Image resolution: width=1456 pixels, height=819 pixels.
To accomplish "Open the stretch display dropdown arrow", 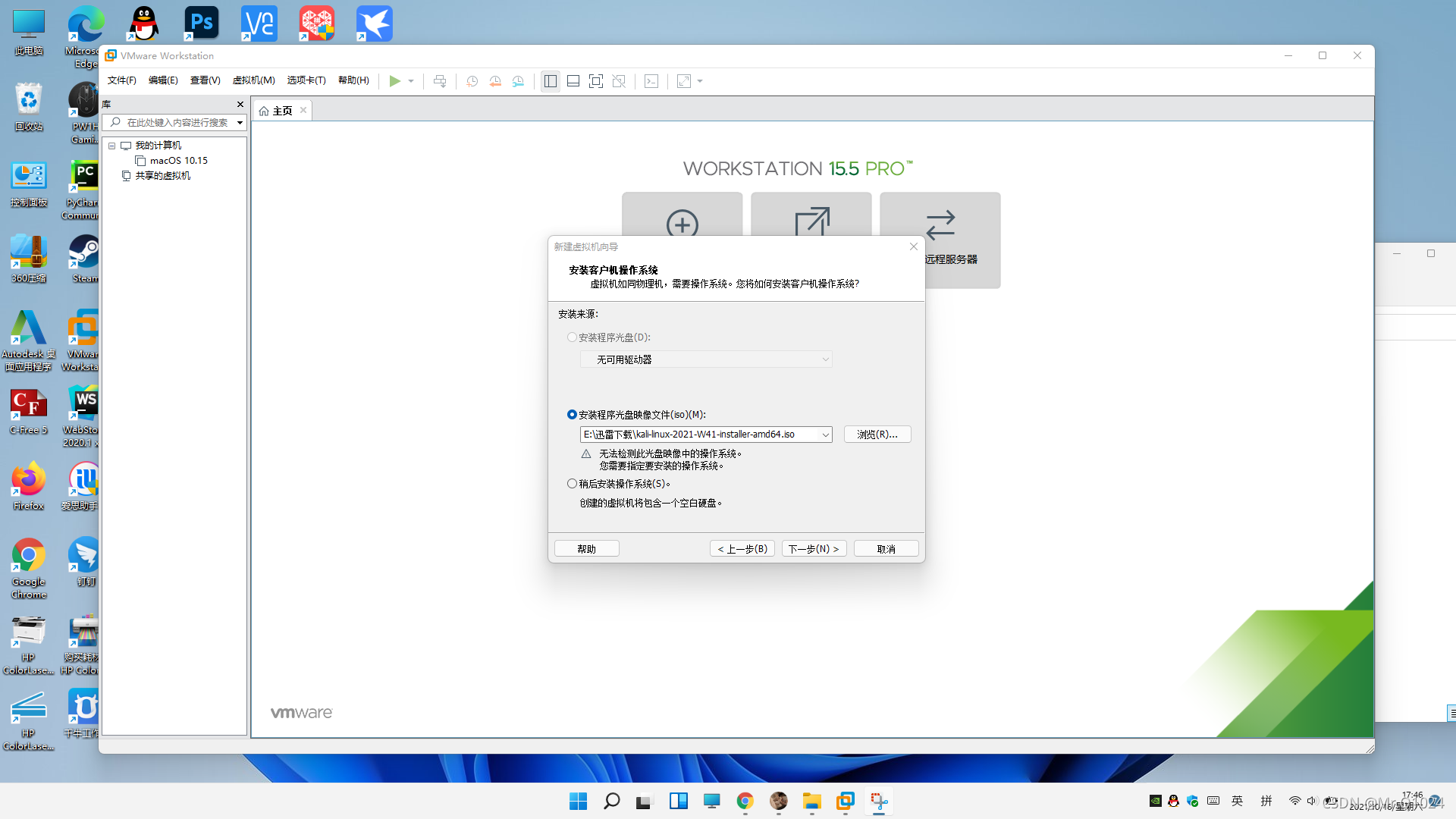I will (700, 81).
